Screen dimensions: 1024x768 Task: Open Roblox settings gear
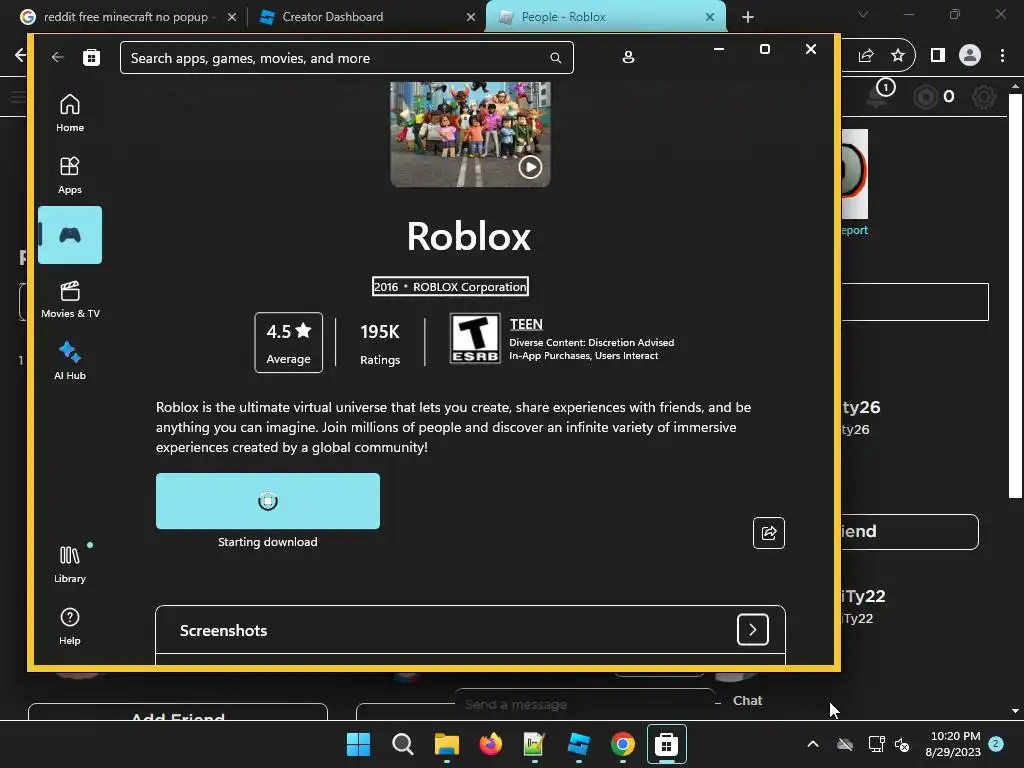[984, 97]
